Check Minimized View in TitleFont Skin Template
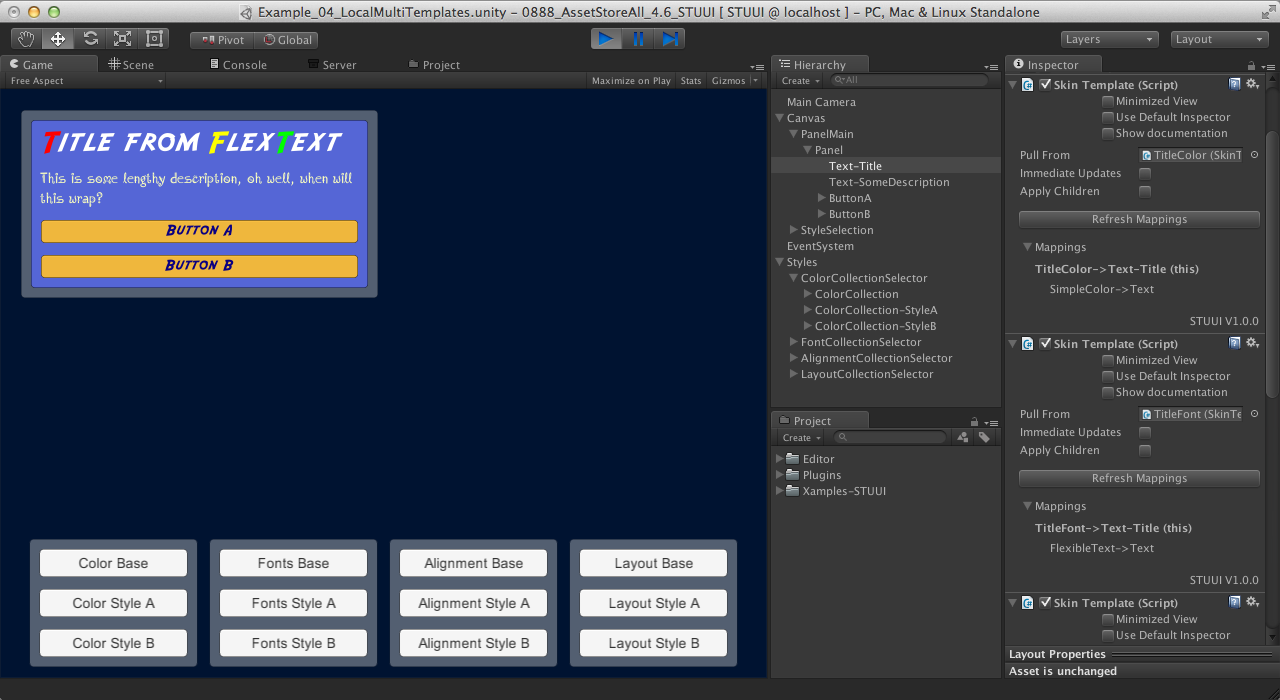1280x700 pixels. (x=1108, y=360)
